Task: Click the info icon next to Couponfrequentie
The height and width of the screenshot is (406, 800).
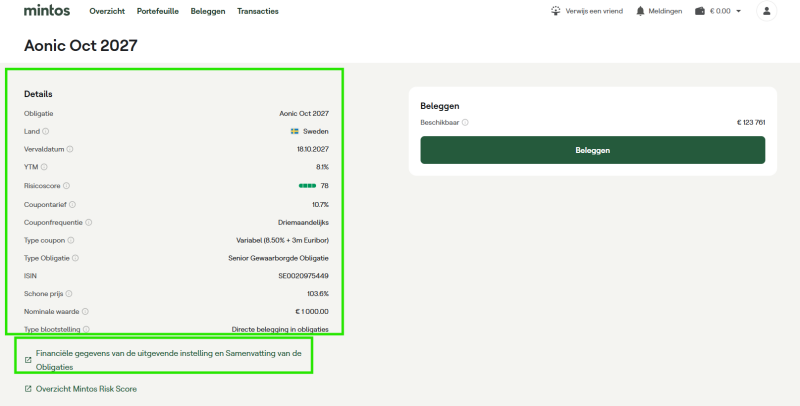Action: click(x=89, y=222)
